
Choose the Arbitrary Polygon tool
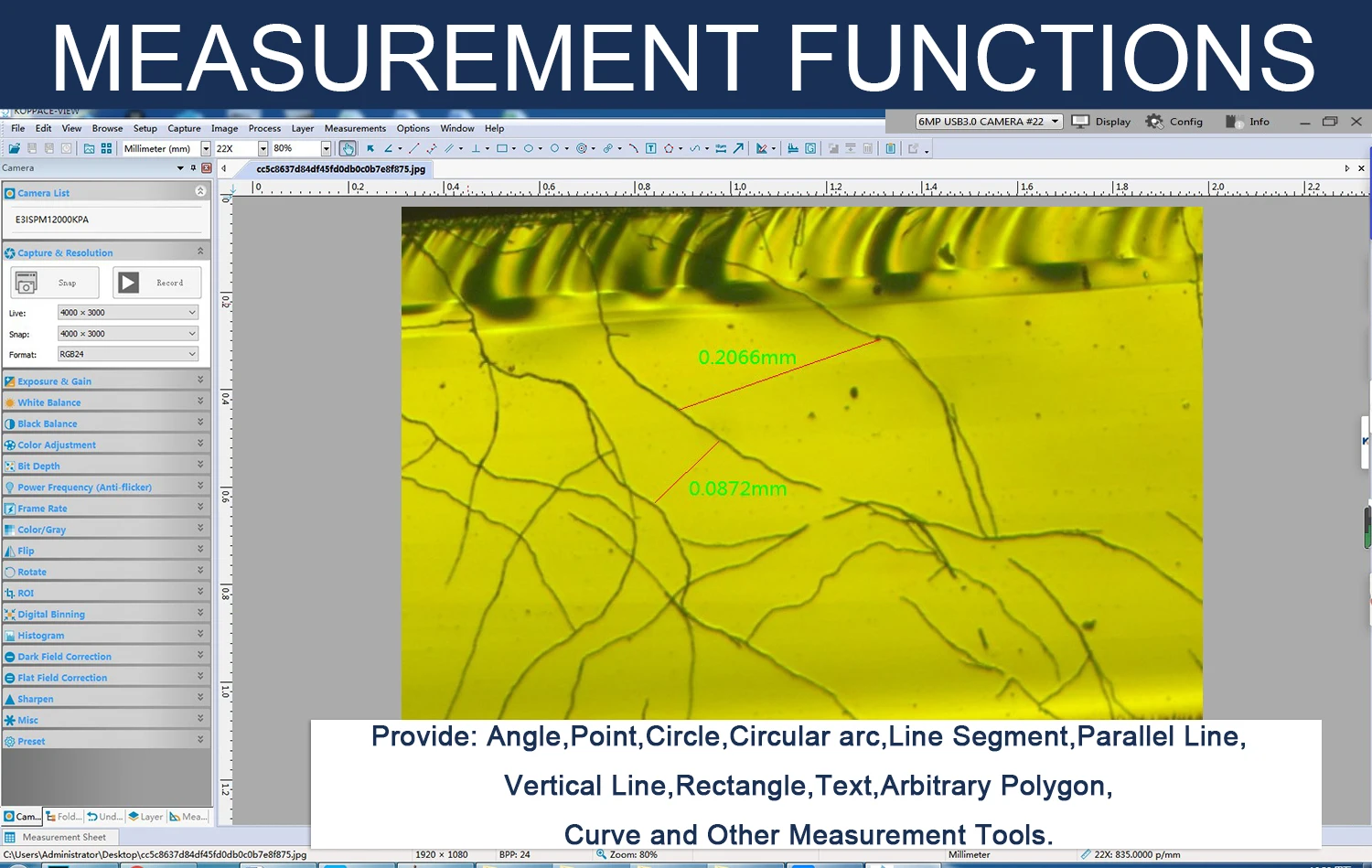[669, 148]
